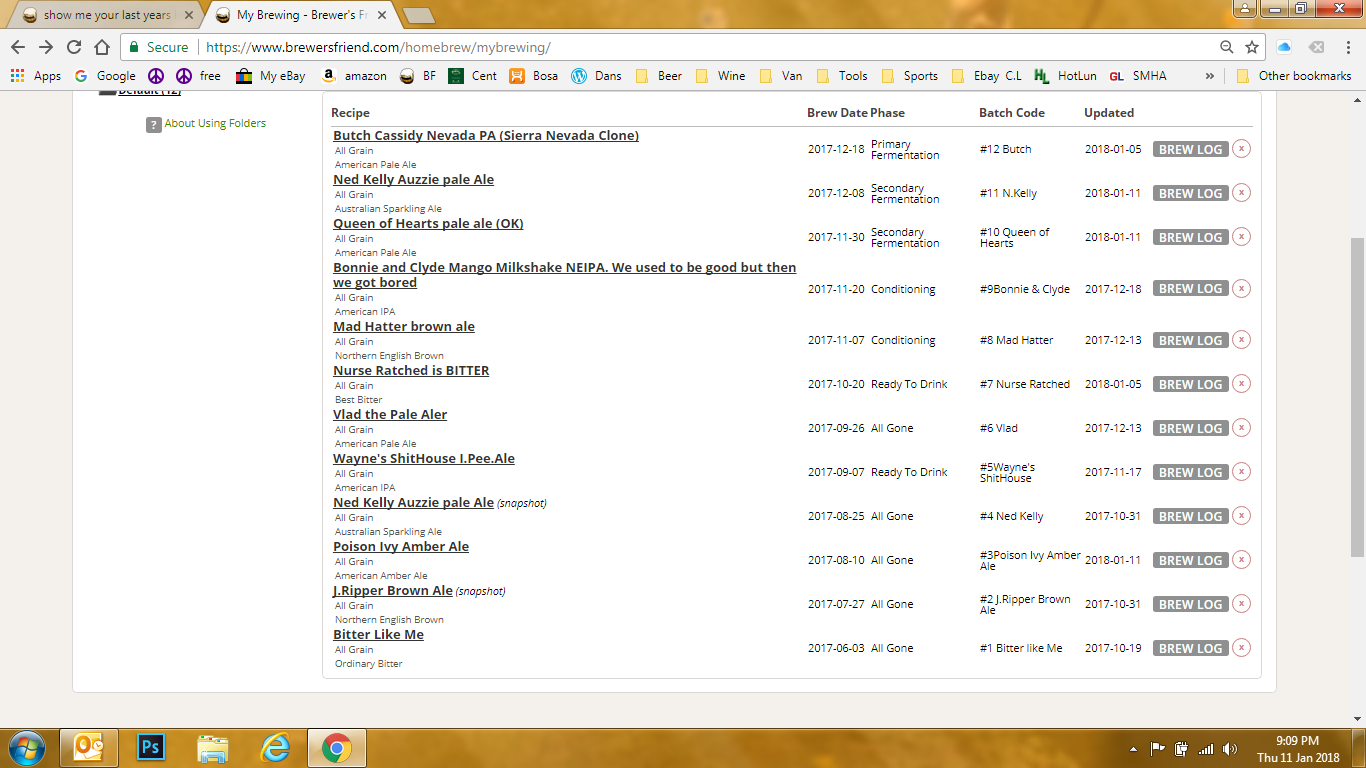
Task: Reload the page with browser refresh icon
Action: [x=74, y=47]
